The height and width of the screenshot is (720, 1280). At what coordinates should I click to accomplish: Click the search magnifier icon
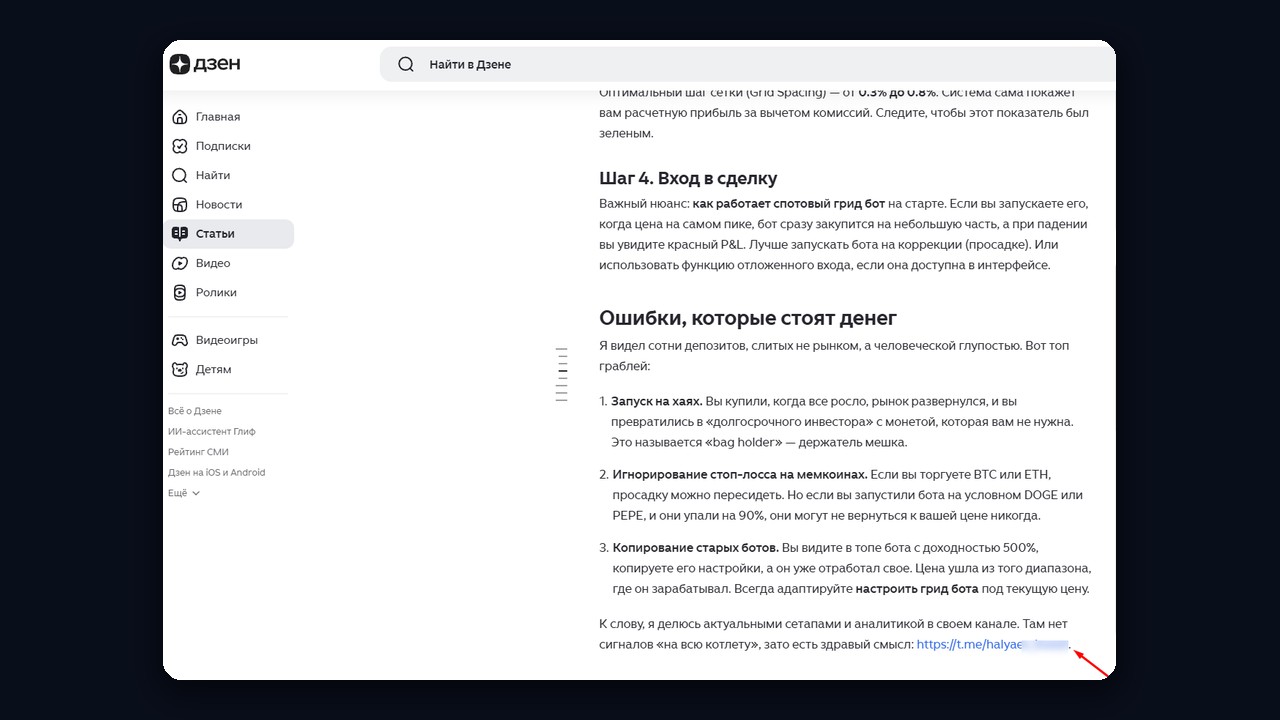pyautogui.click(x=406, y=64)
